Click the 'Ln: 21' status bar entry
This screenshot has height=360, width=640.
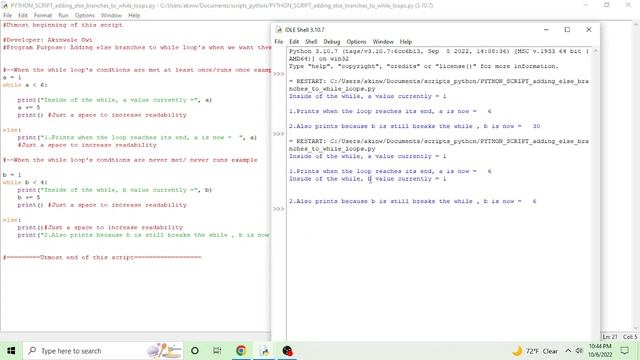point(610,337)
